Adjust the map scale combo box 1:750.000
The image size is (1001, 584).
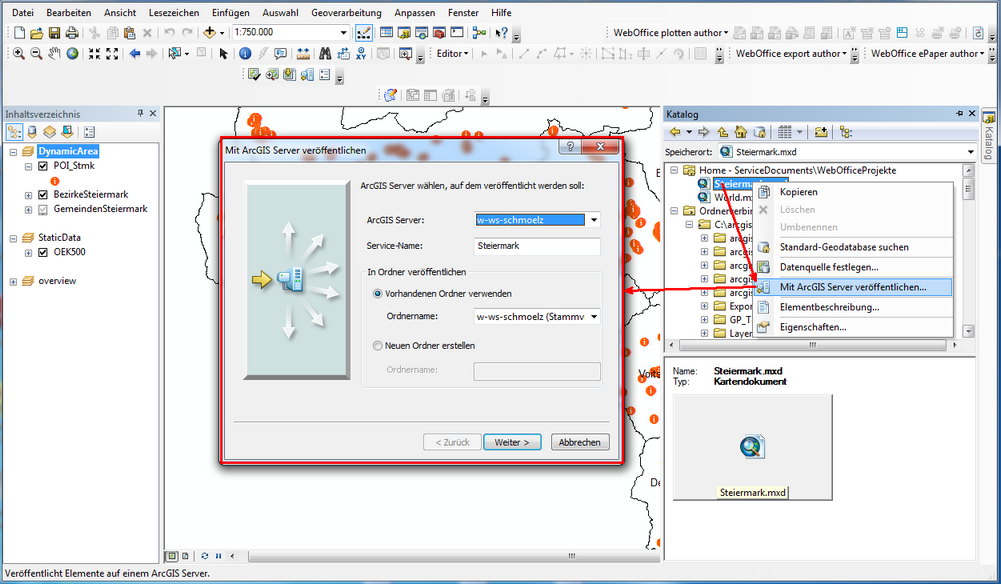pos(290,32)
